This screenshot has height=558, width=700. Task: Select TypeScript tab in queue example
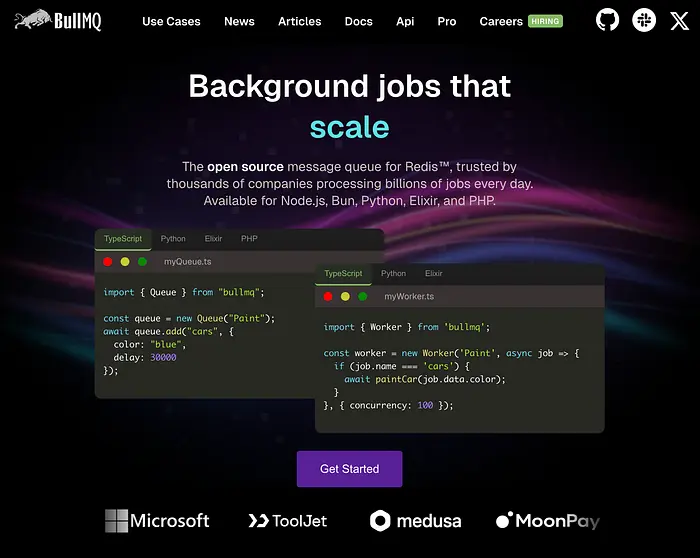[123, 239]
